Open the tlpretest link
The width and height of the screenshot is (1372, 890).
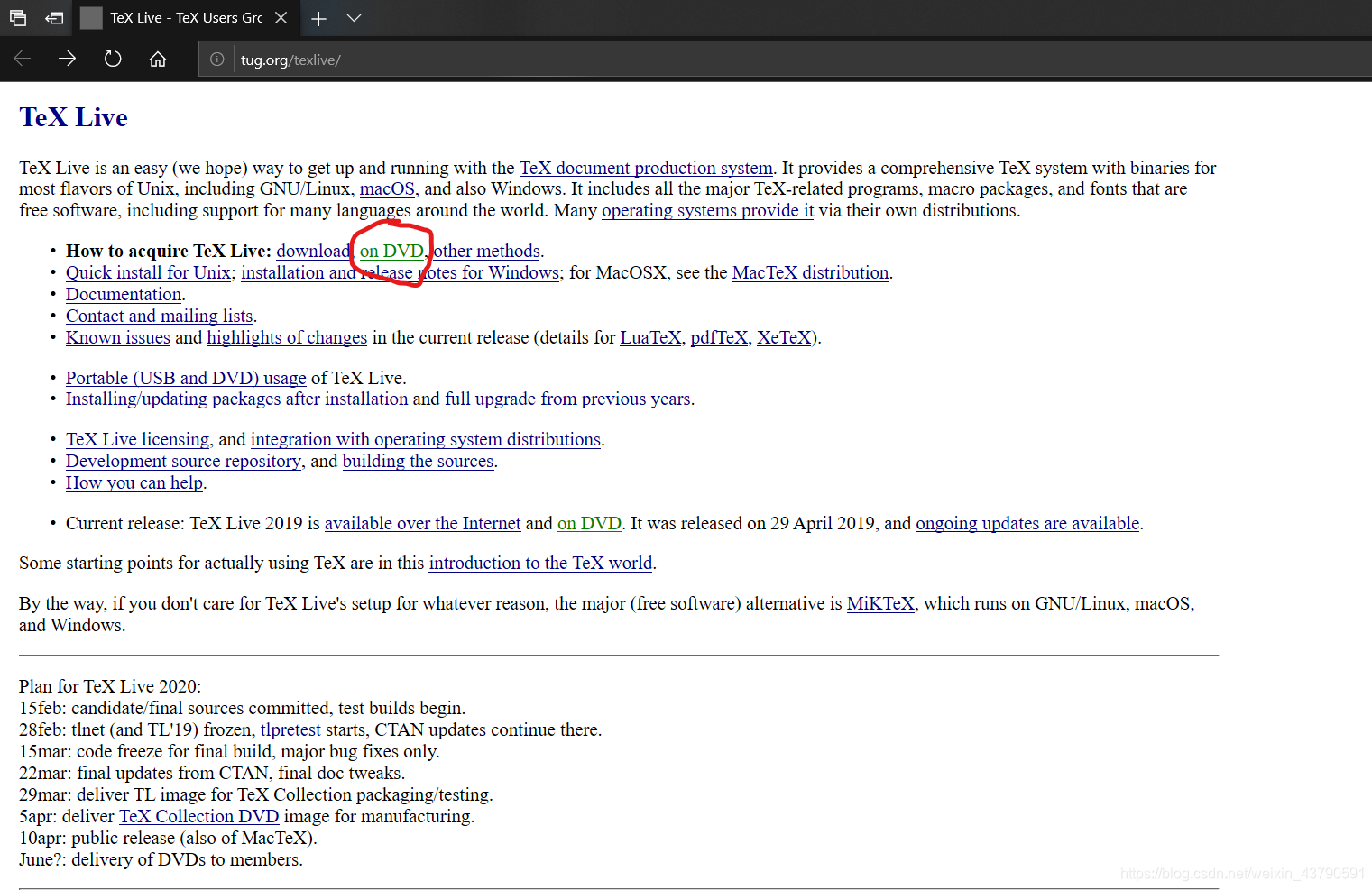tap(290, 730)
